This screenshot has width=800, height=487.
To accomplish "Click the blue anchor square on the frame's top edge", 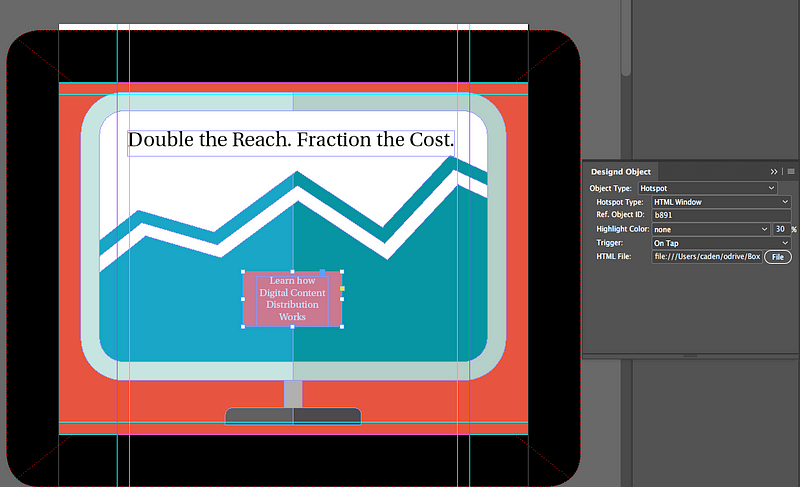I will coord(322,272).
